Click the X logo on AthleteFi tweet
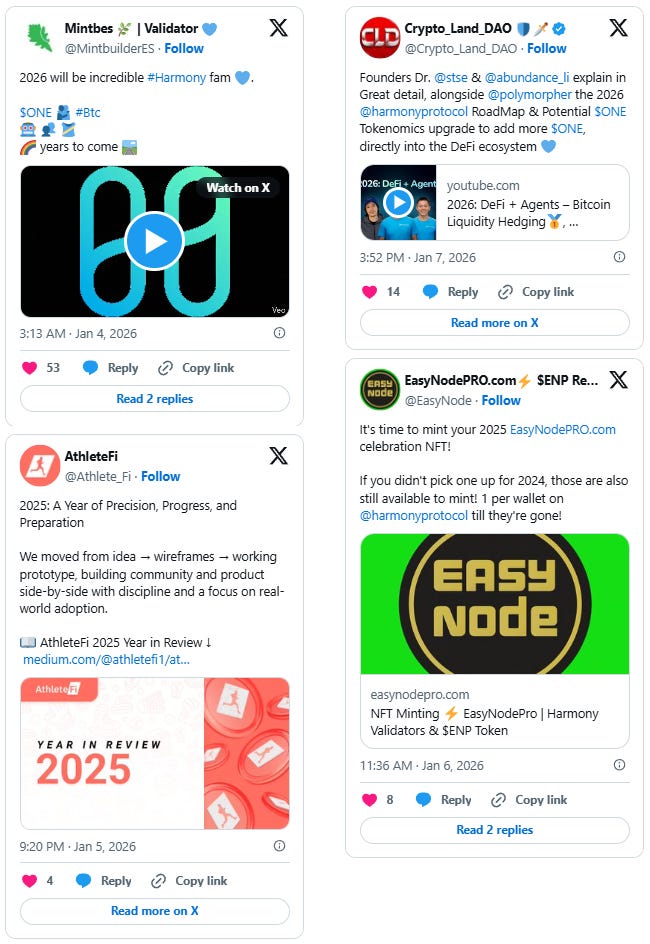650x944 pixels. coord(278,456)
